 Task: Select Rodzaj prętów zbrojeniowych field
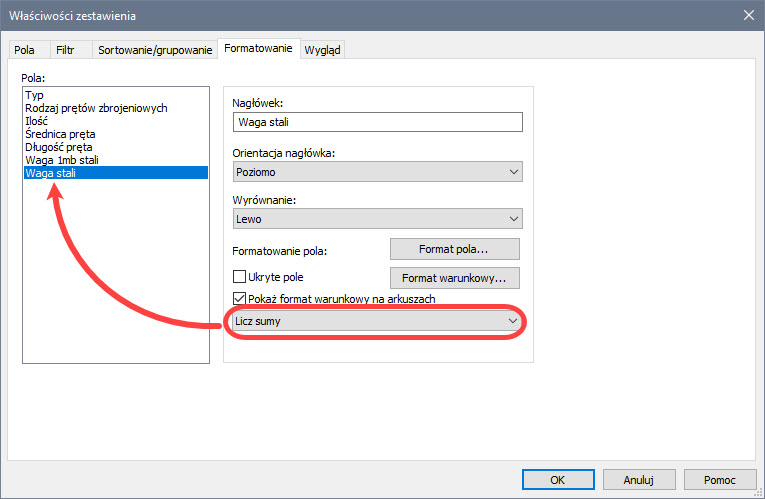96,108
